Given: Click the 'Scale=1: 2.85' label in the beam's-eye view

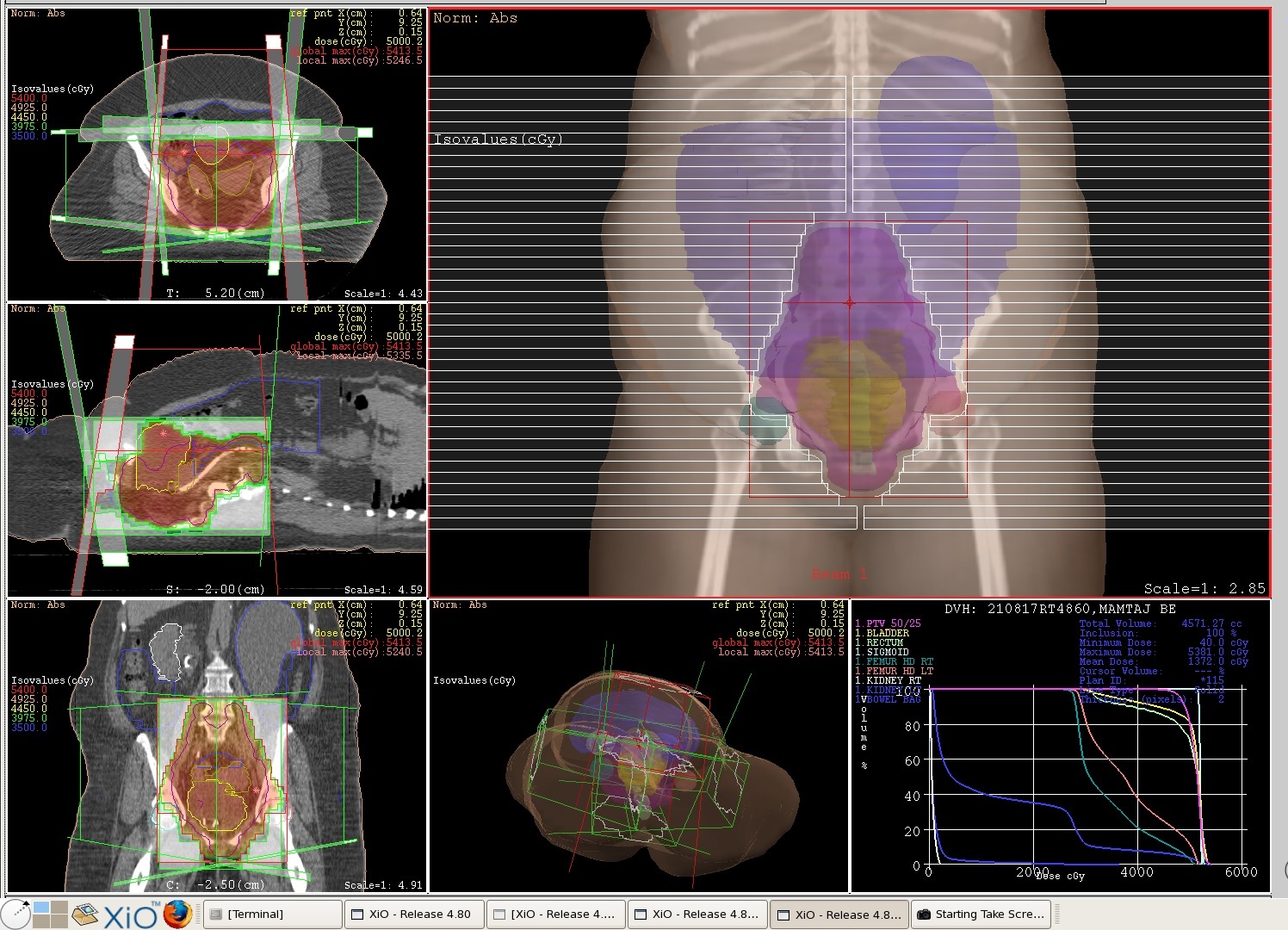Looking at the screenshot, I should (1204, 589).
